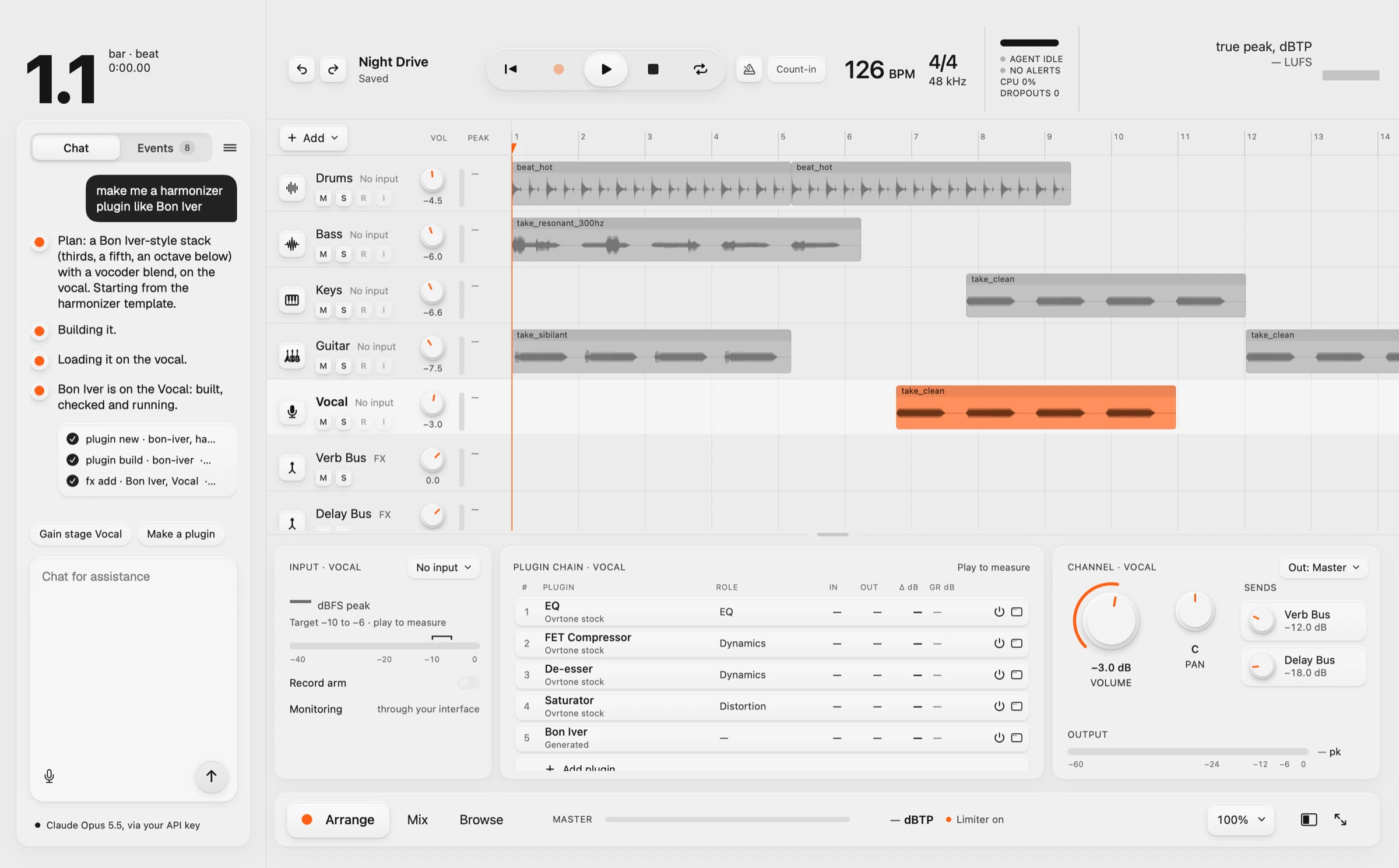Mute the Vocal track
The height and width of the screenshot is (868, 1399).
[324, 422]
